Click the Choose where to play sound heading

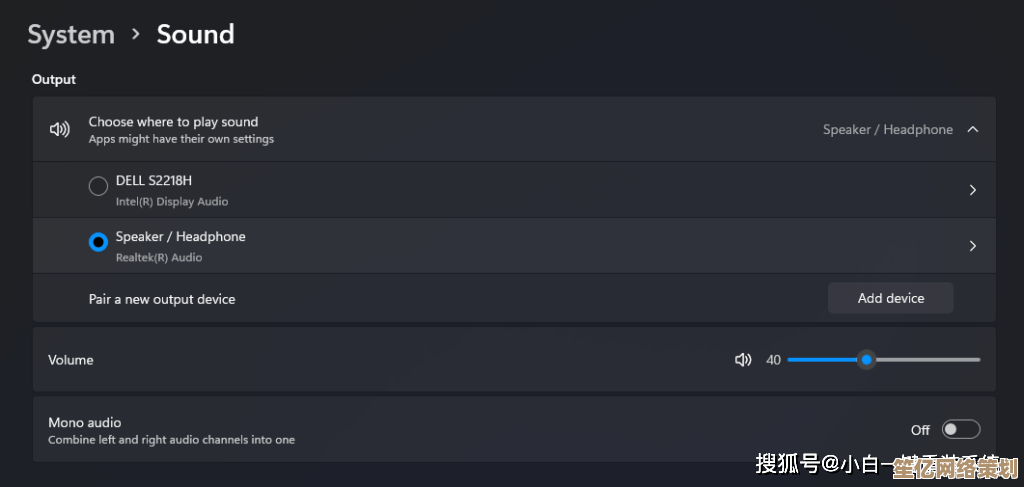click(173, 122)
